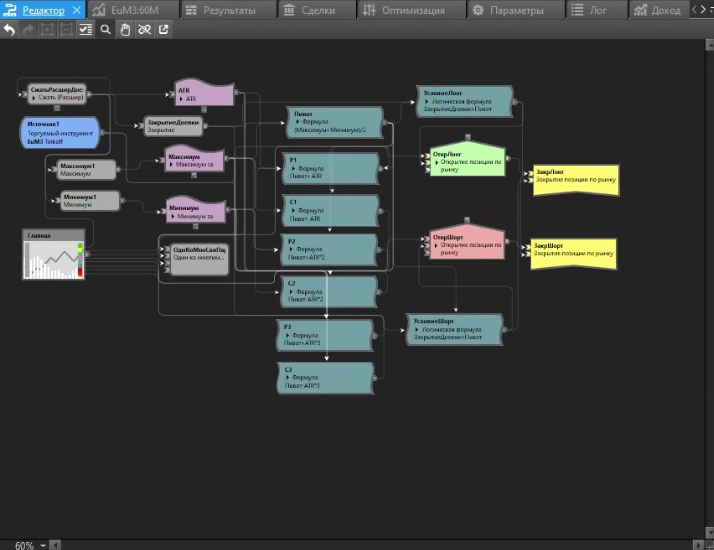Select the blue Источник1 source block
This screenshot has width=714, height=550.
coord(59,132)
